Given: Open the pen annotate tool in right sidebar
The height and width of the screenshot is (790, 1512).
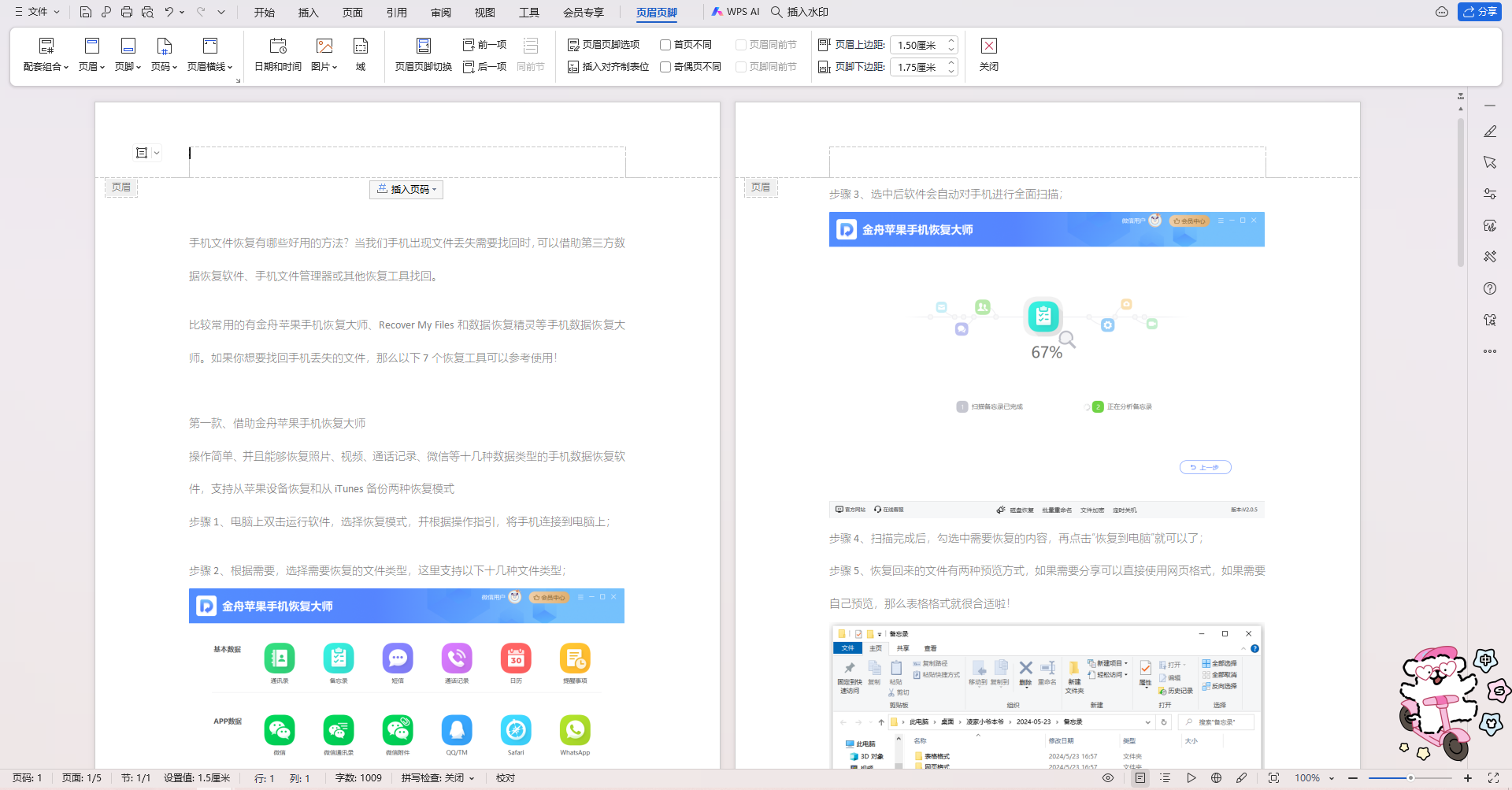Looking at the screenshot, I should point(1490,132).
